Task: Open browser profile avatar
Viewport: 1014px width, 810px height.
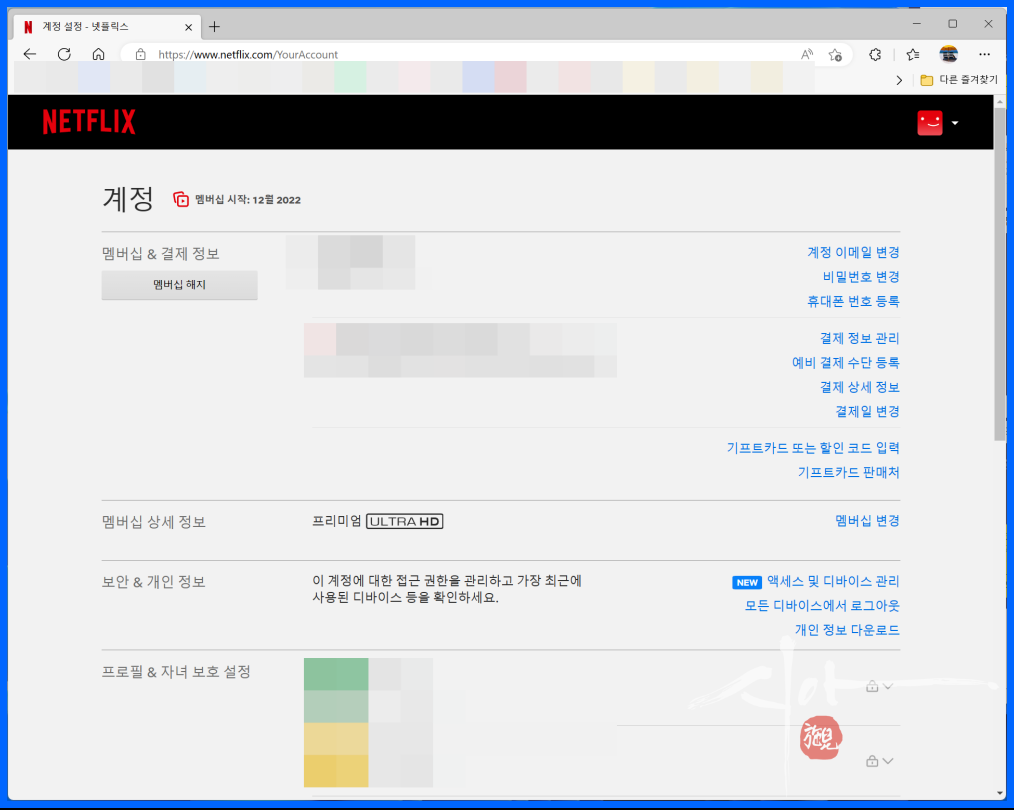Action: [x=949, y=54]
